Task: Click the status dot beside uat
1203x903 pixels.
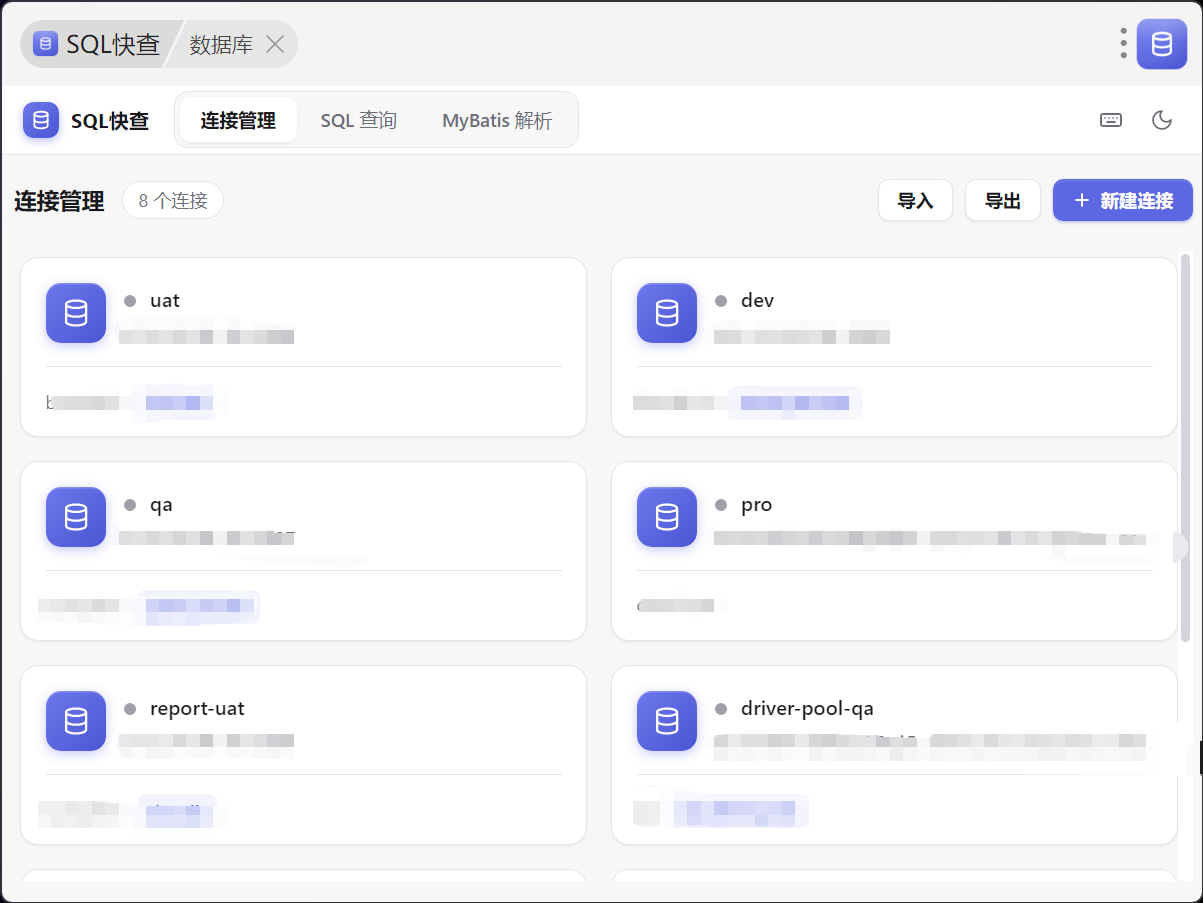Action: tap(130, 300)
